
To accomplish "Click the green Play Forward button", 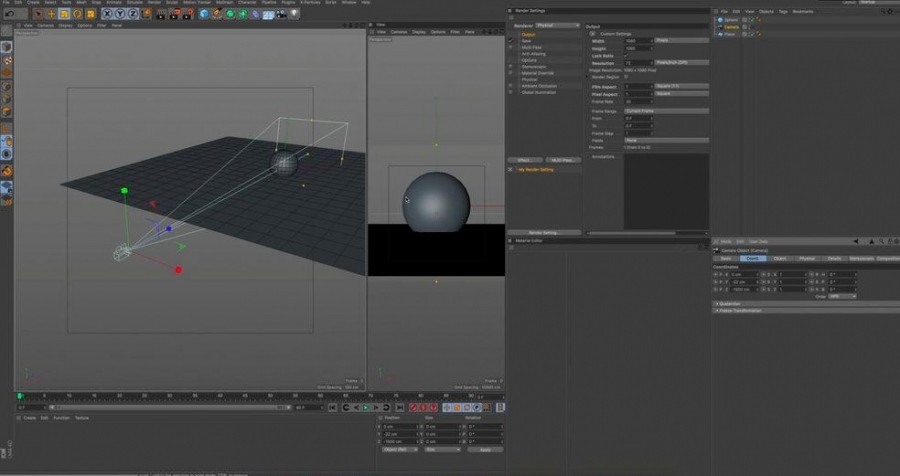I will point(366,408).
